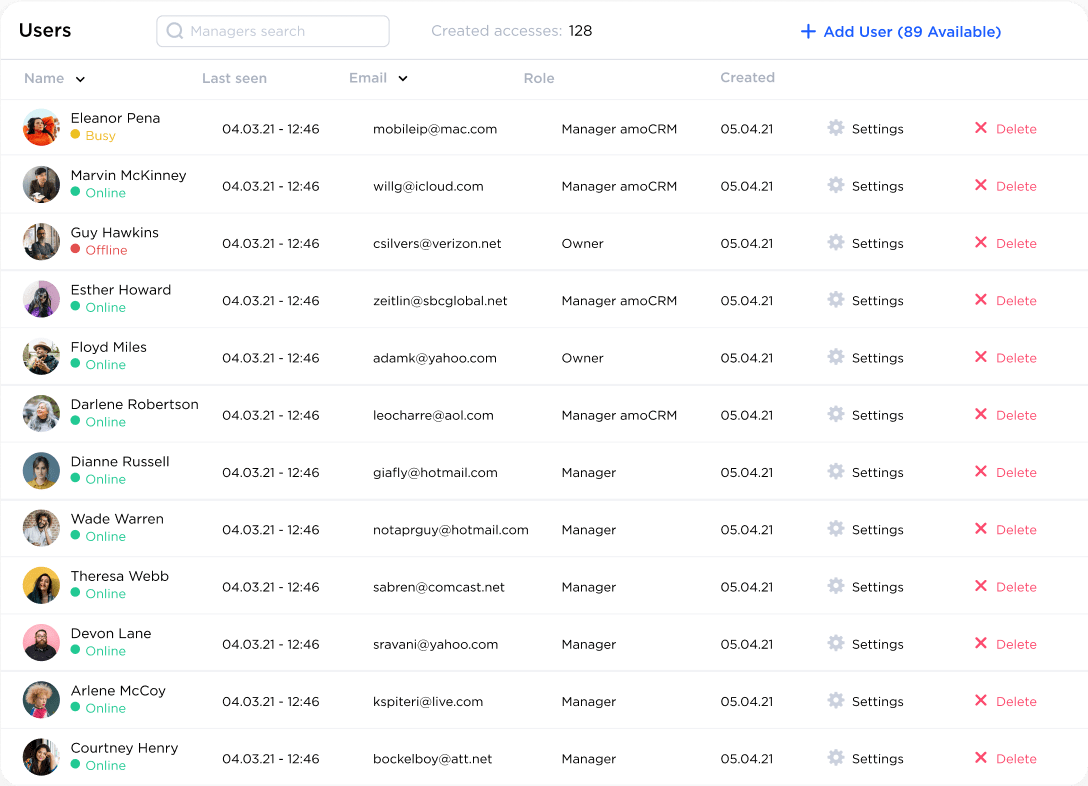Open the Email column sort dropdown

point(403,78)
